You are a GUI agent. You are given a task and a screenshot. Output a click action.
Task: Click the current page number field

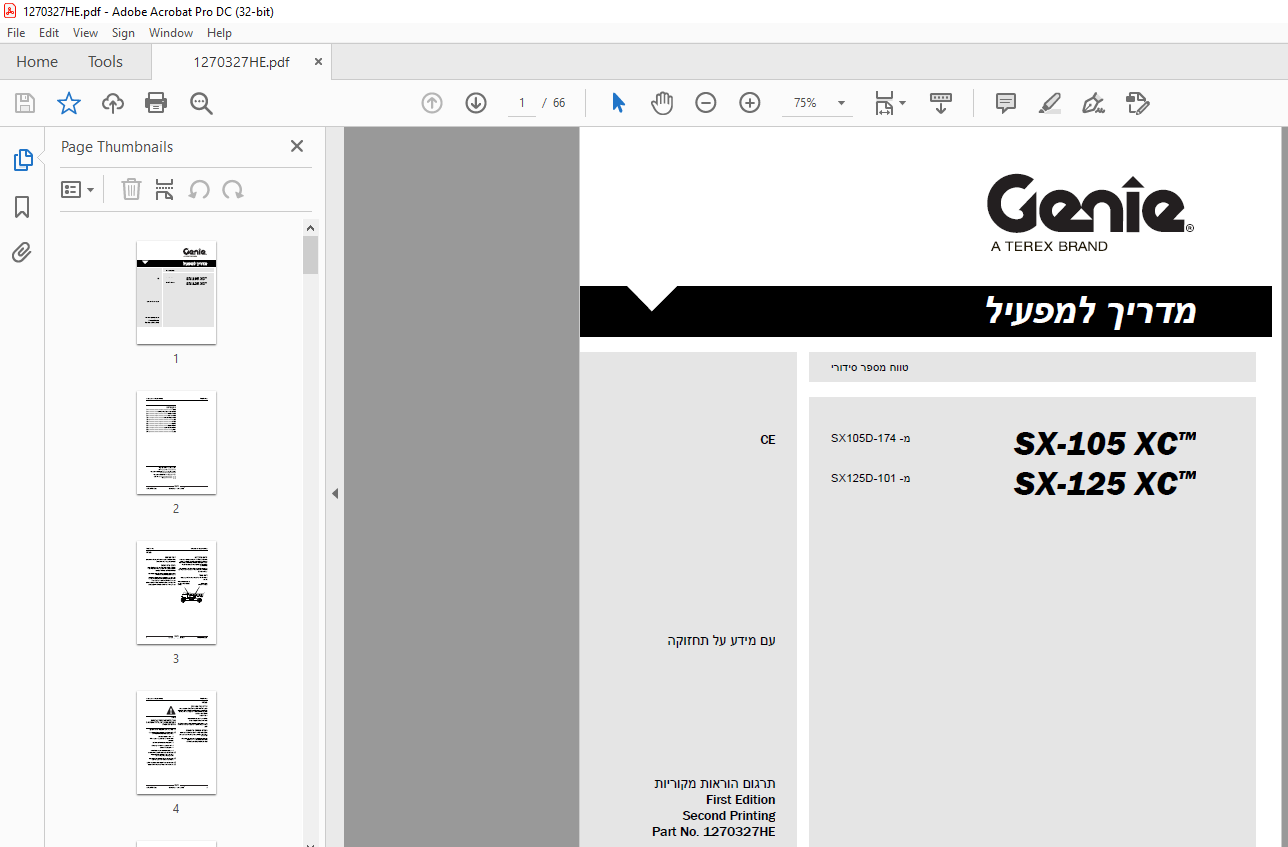521,103
